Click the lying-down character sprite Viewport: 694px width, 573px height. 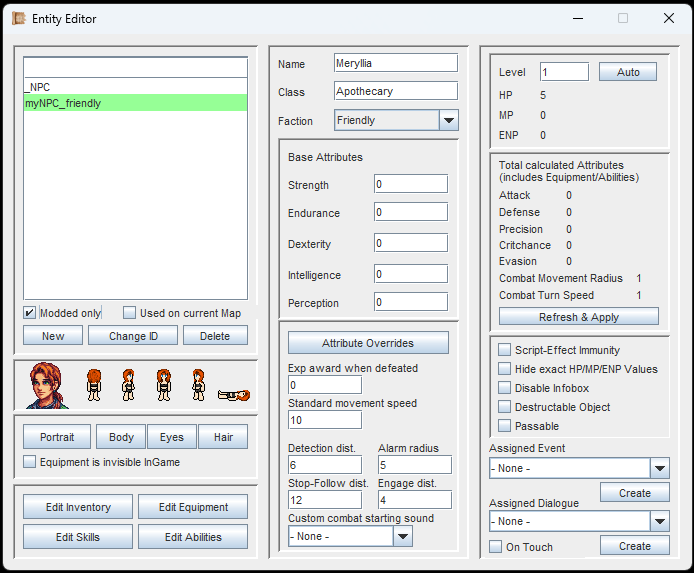[x=233, y=394]
